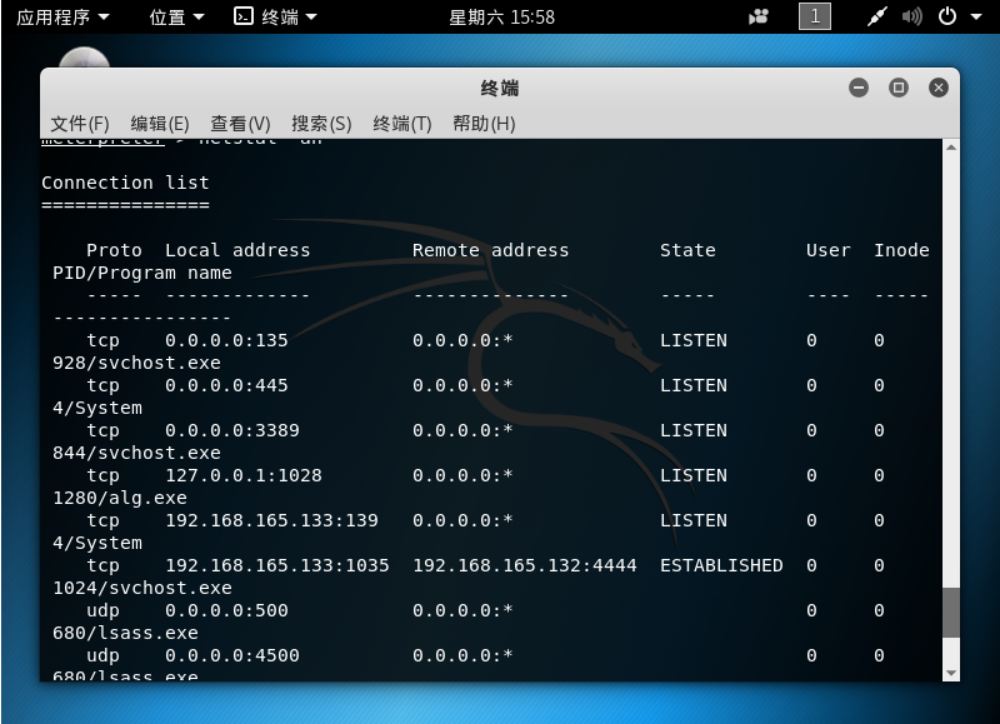Click the scrollbar up arrow

(951, 147)
